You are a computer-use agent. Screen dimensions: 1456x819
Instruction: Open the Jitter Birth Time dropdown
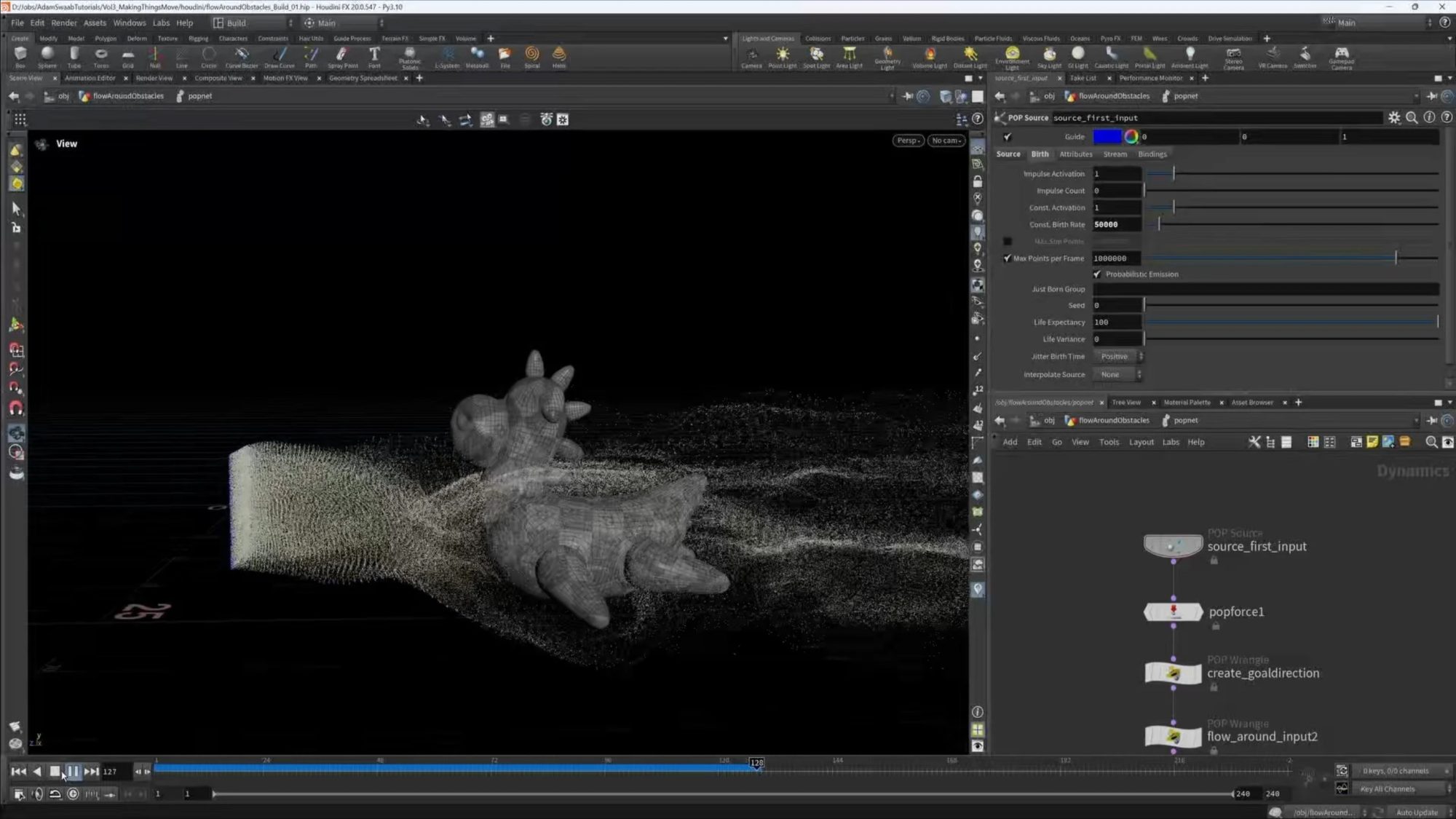(x=1117, y=356)
